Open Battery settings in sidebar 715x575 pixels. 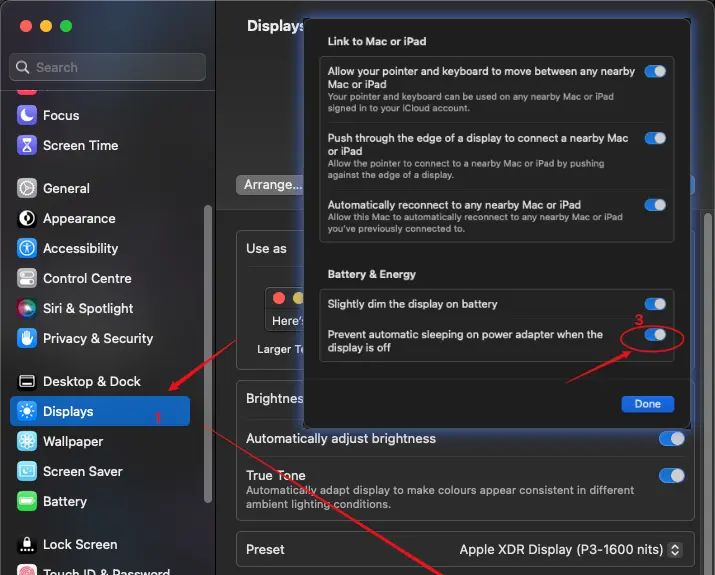tap(100, 502)
